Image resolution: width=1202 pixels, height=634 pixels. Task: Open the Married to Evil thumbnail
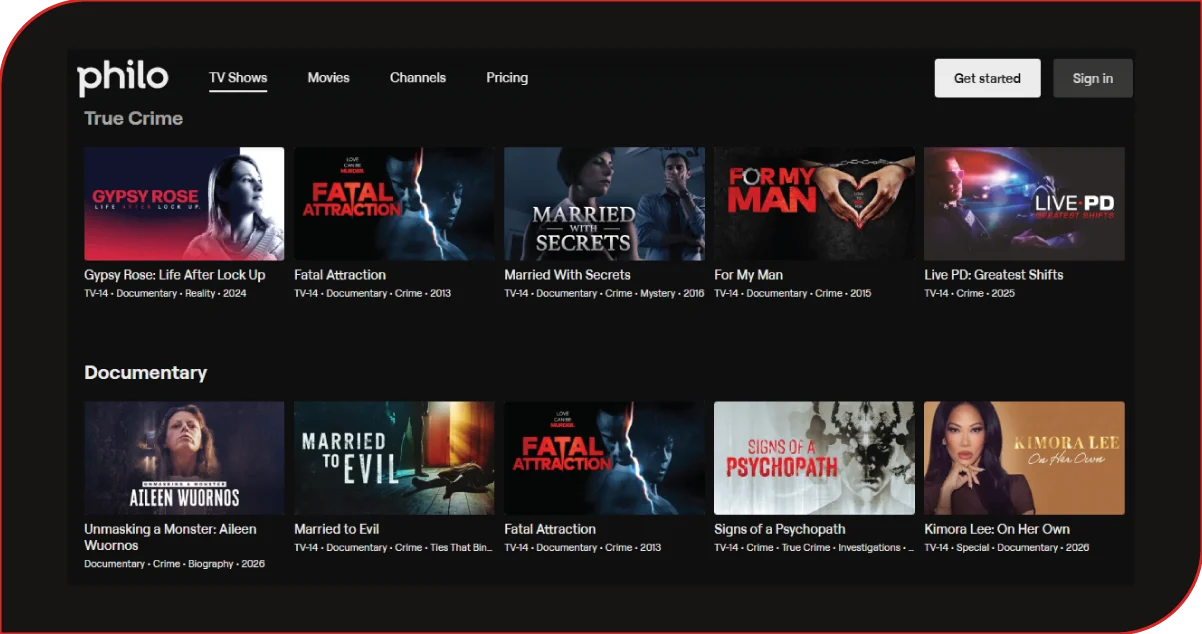394,458
